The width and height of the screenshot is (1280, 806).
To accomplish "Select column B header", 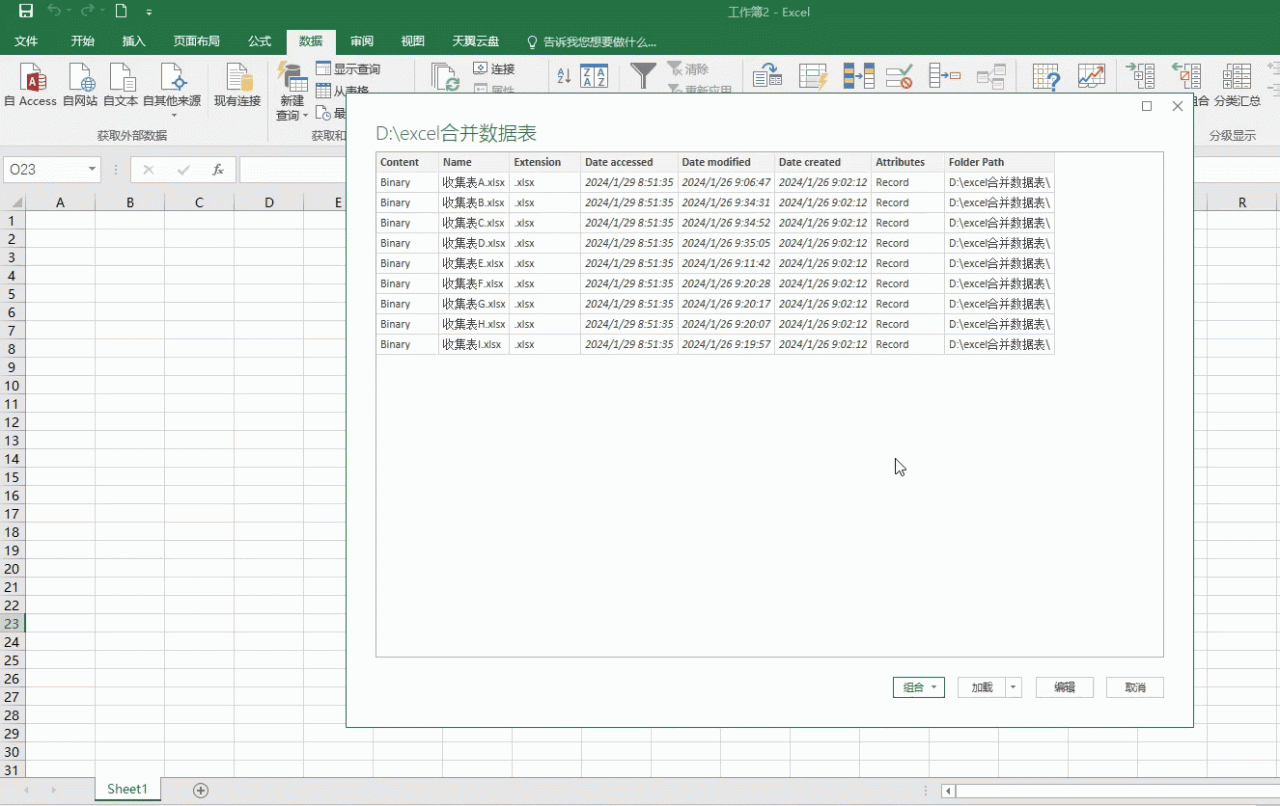I will 130,203.
